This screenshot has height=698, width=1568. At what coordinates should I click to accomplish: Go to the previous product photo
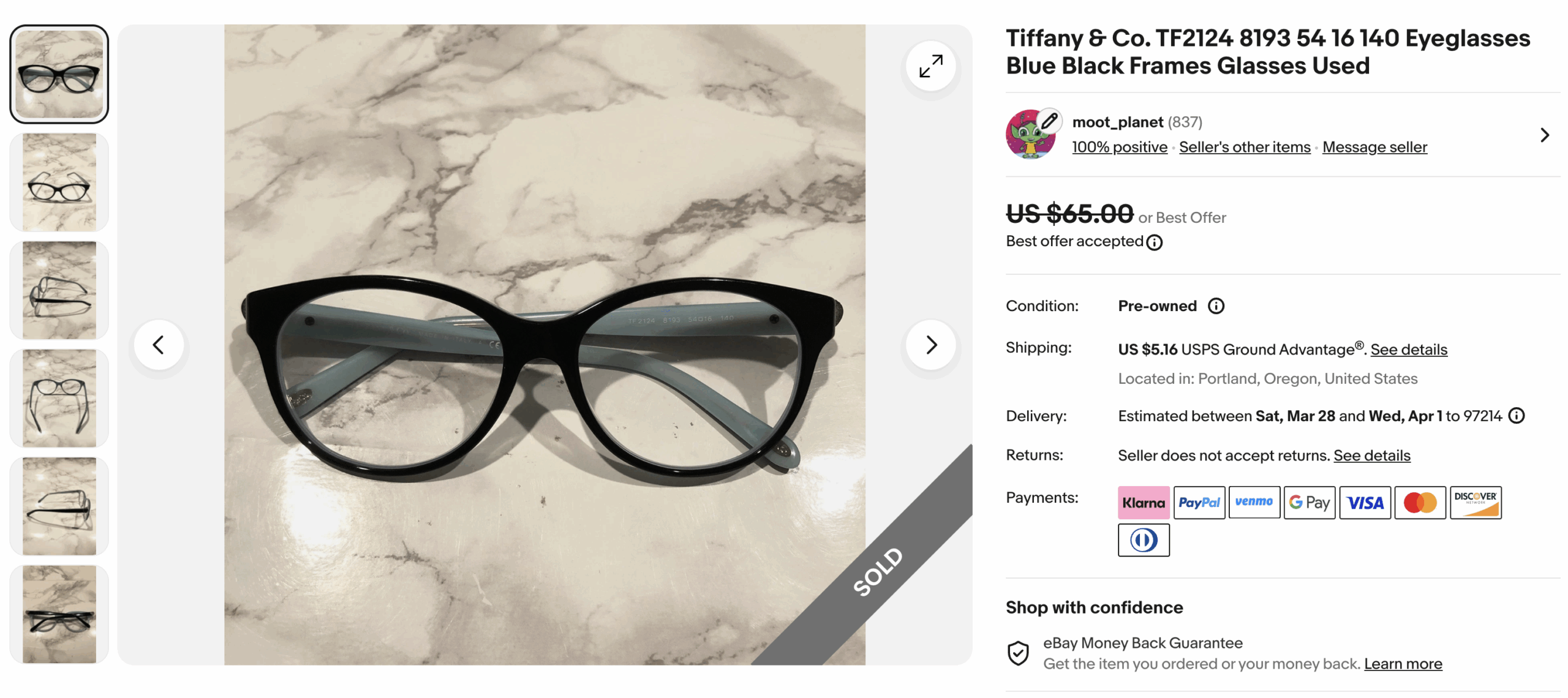[159, 345]
